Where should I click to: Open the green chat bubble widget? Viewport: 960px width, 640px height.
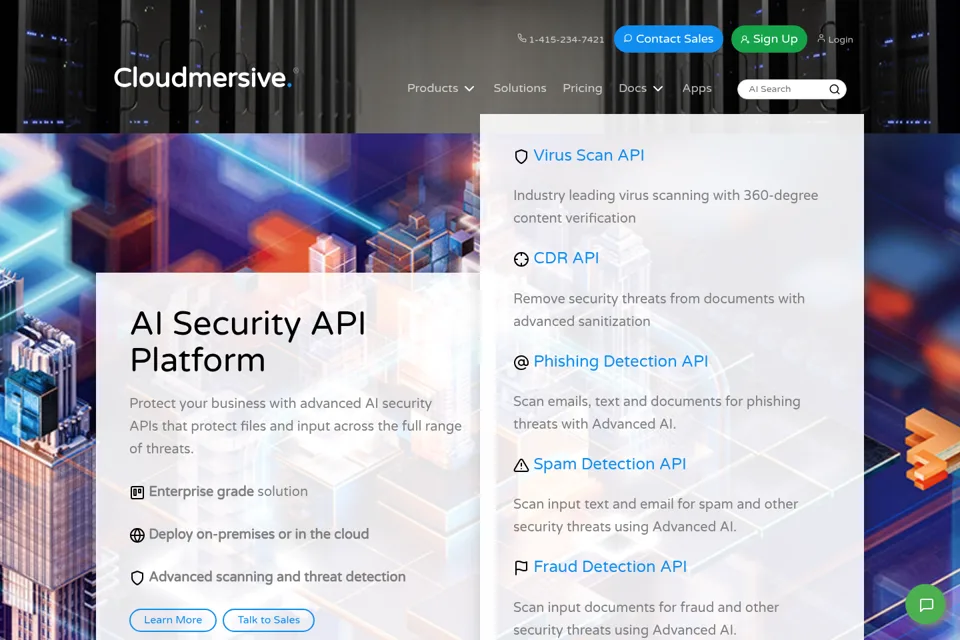pos(926,605)
